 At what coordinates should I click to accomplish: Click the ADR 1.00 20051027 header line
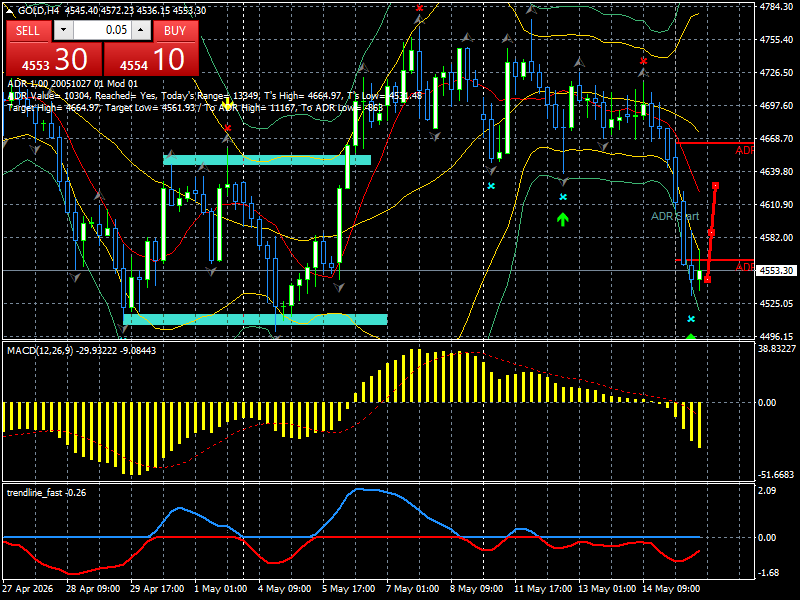[72, 84]
